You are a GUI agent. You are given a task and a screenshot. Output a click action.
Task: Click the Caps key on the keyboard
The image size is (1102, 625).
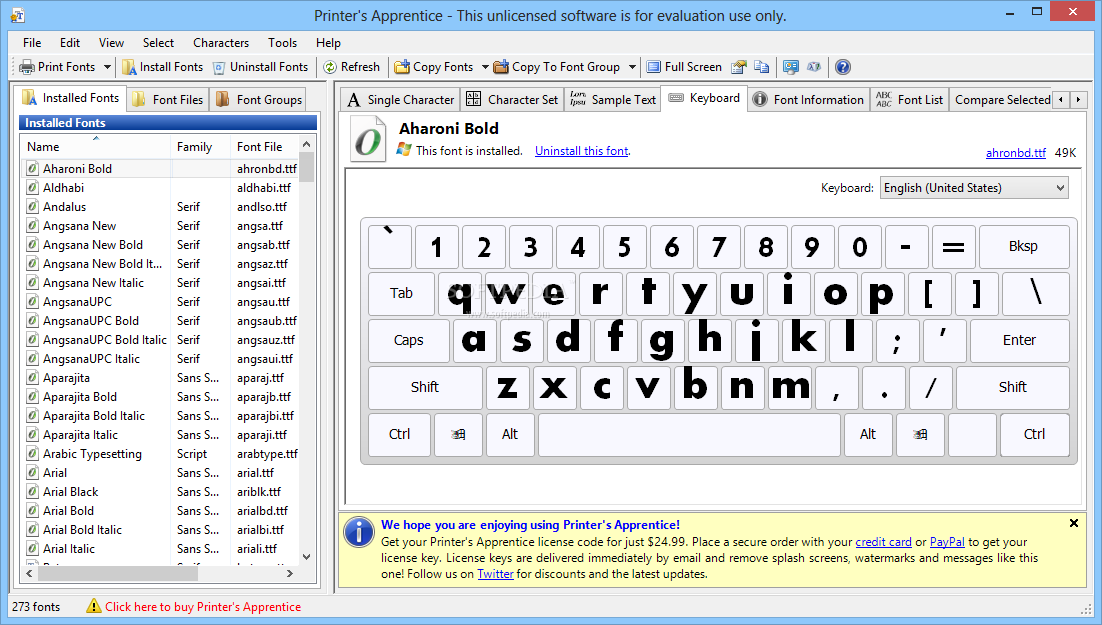point(408,340)
